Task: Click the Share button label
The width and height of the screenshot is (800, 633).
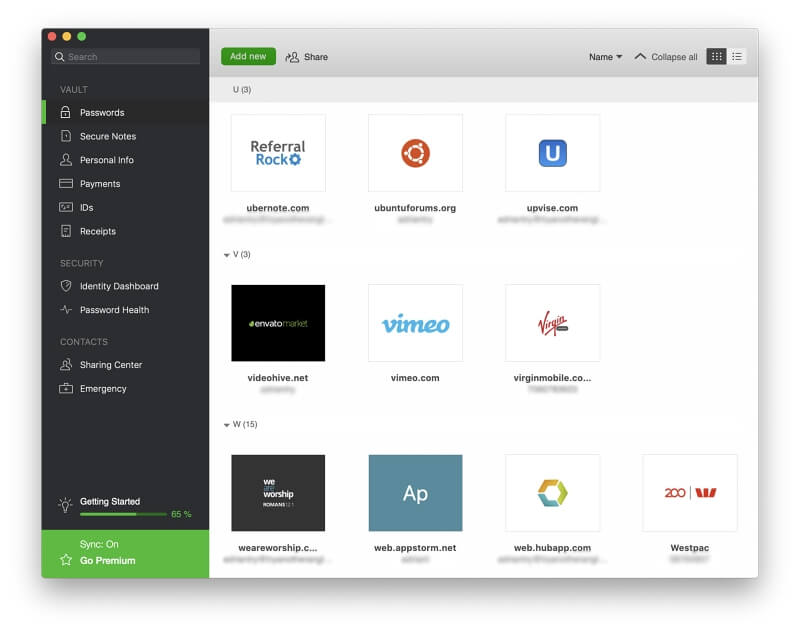Action: point(316,57)
